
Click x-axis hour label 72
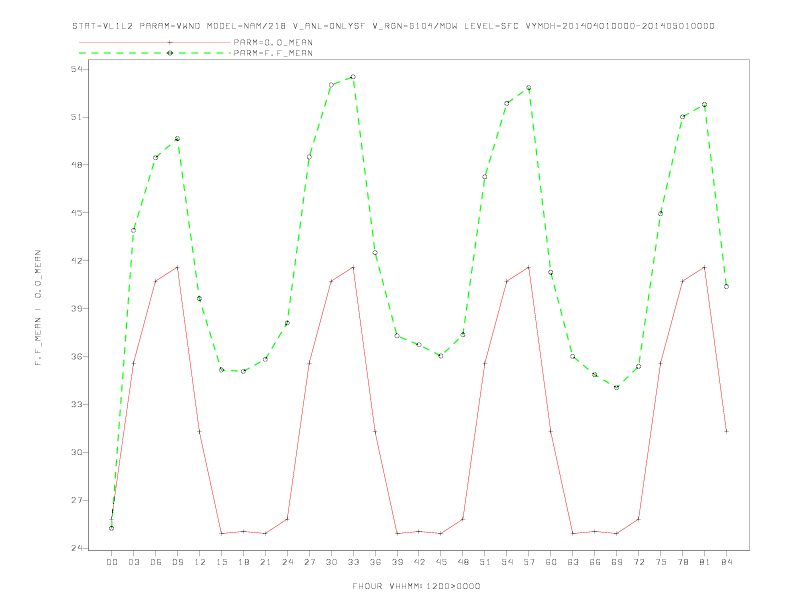(639, 562)
